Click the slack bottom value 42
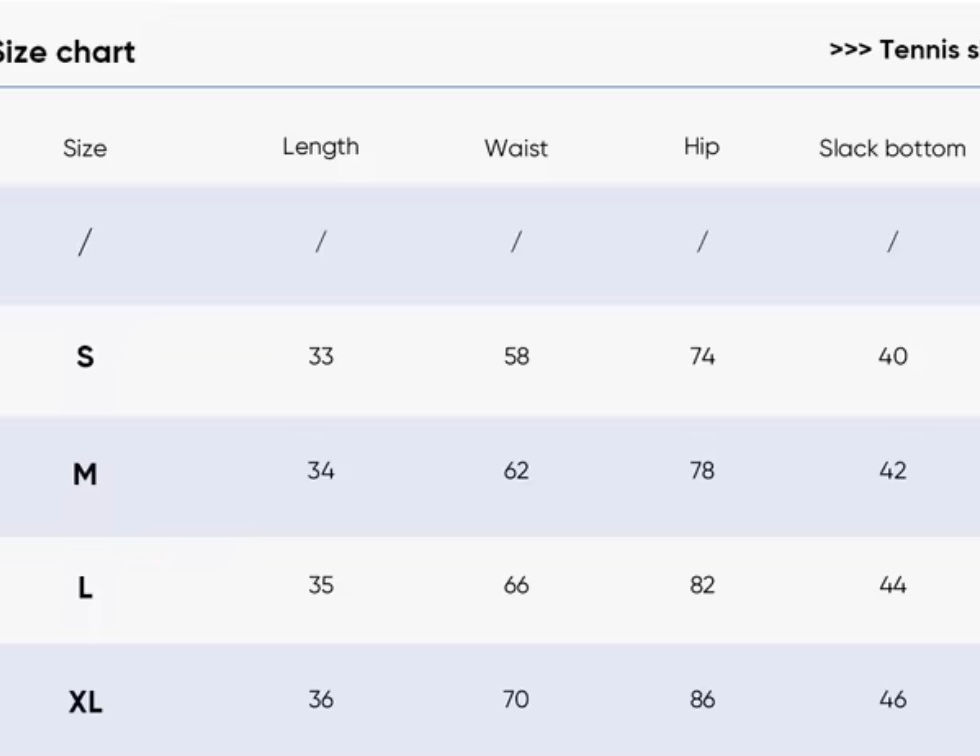This screenshot has width=980, height=756. click(892, 471)
